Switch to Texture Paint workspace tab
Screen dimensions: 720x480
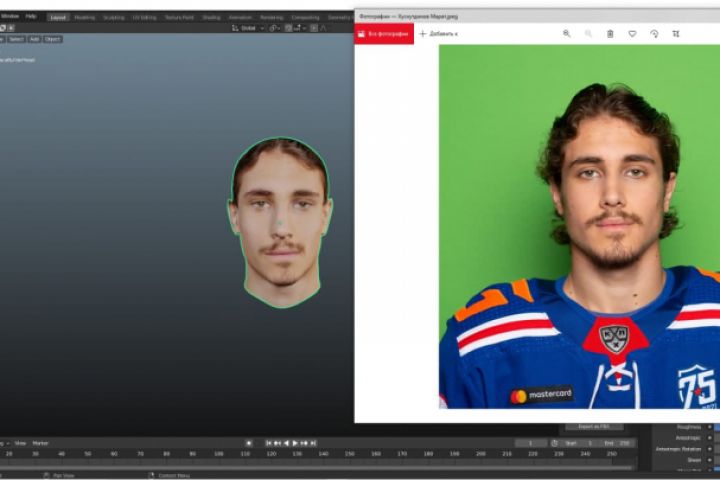click(x=180, y=17)
